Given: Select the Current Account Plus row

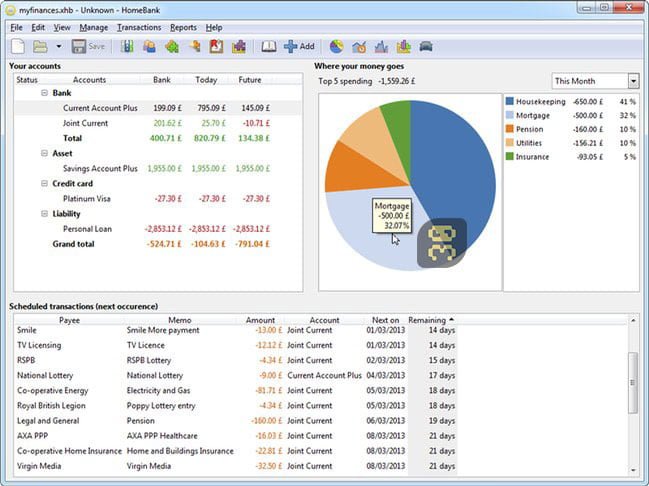Looking at the screenshot, I should click(x=158, y=108).
